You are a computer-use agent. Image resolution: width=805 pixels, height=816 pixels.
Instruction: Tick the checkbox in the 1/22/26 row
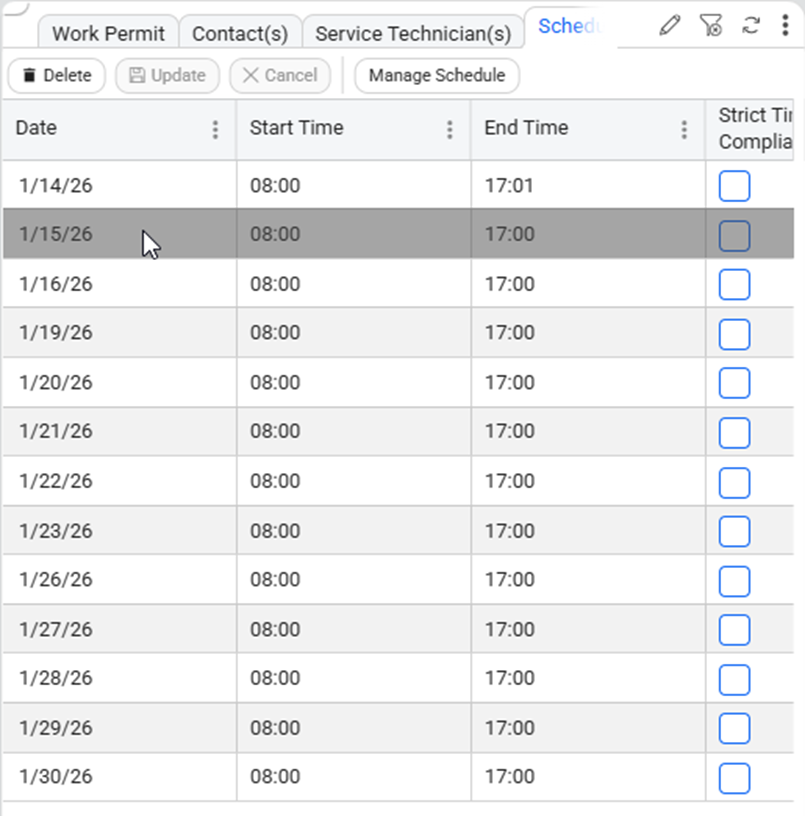click(x=734, y=482)
